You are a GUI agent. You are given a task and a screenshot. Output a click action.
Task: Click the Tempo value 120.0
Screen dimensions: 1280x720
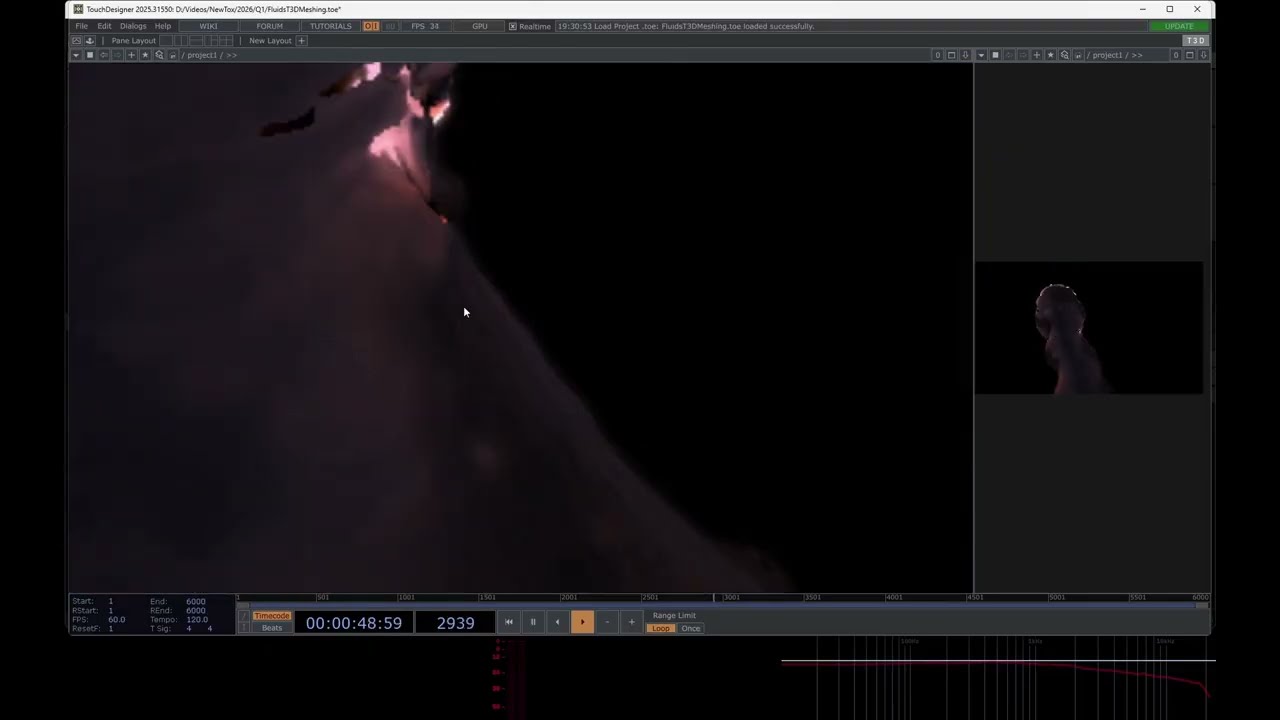[197, 620]
